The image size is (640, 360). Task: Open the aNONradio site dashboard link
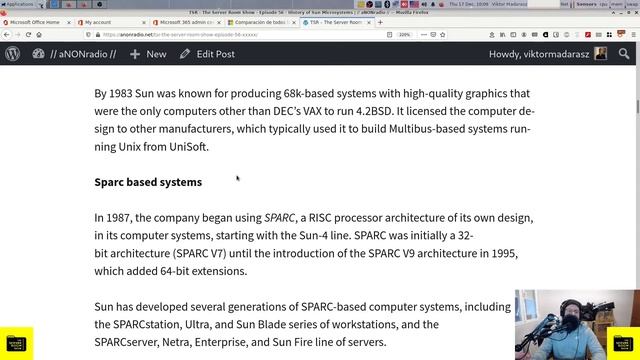[74, 54]
